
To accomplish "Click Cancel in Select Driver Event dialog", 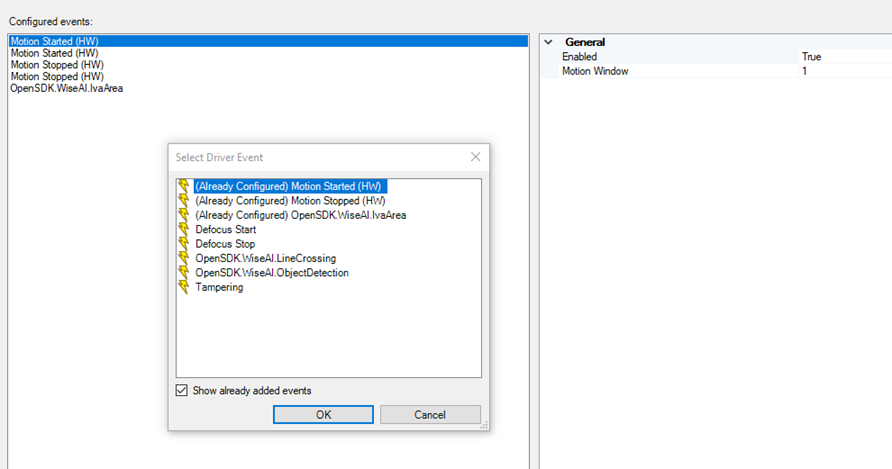I will 430,414.
